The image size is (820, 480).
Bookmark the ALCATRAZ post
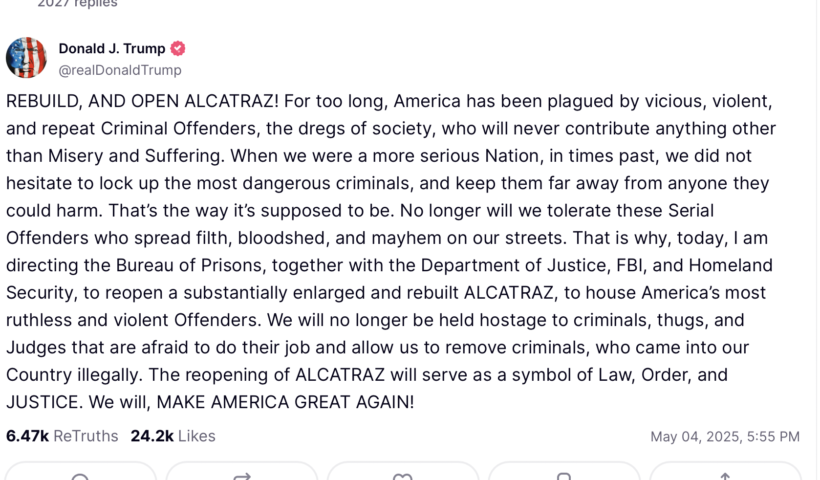click(564, 476)
